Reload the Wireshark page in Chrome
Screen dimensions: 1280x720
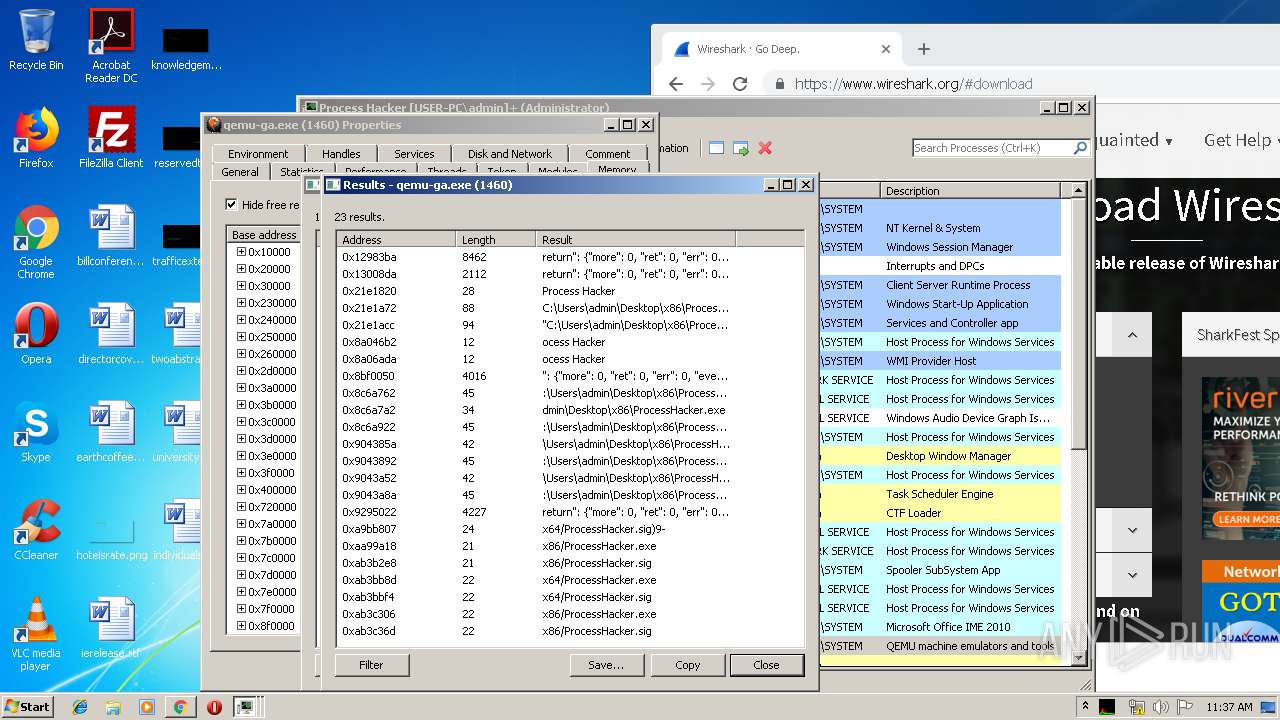[x=740, y=84]
